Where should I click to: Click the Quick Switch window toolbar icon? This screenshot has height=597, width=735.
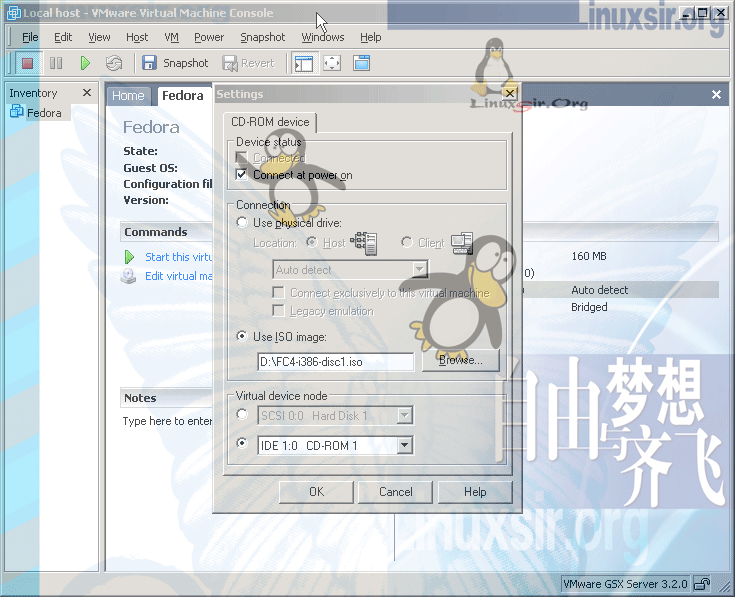click(361, 63)
